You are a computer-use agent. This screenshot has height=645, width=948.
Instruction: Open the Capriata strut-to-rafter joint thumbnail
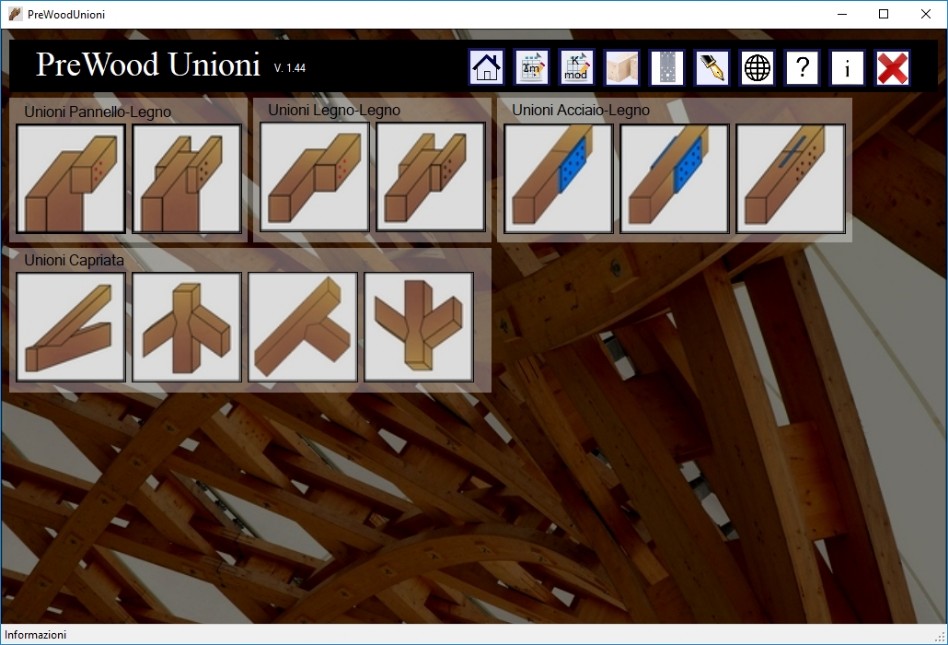pyautogui.click(x=303, y=327)
